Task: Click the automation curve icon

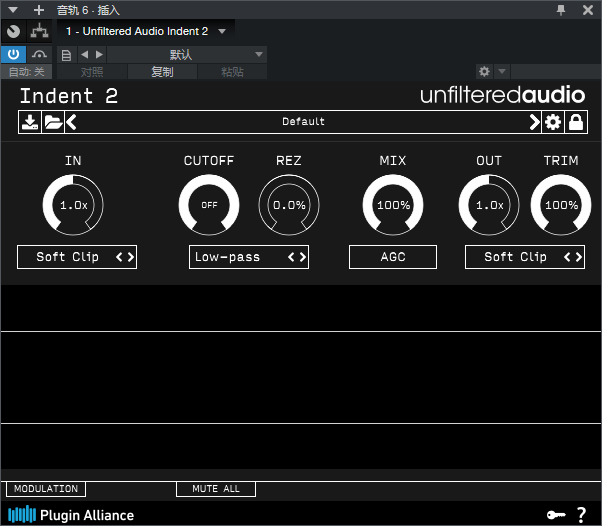Action: click(39, 54)
